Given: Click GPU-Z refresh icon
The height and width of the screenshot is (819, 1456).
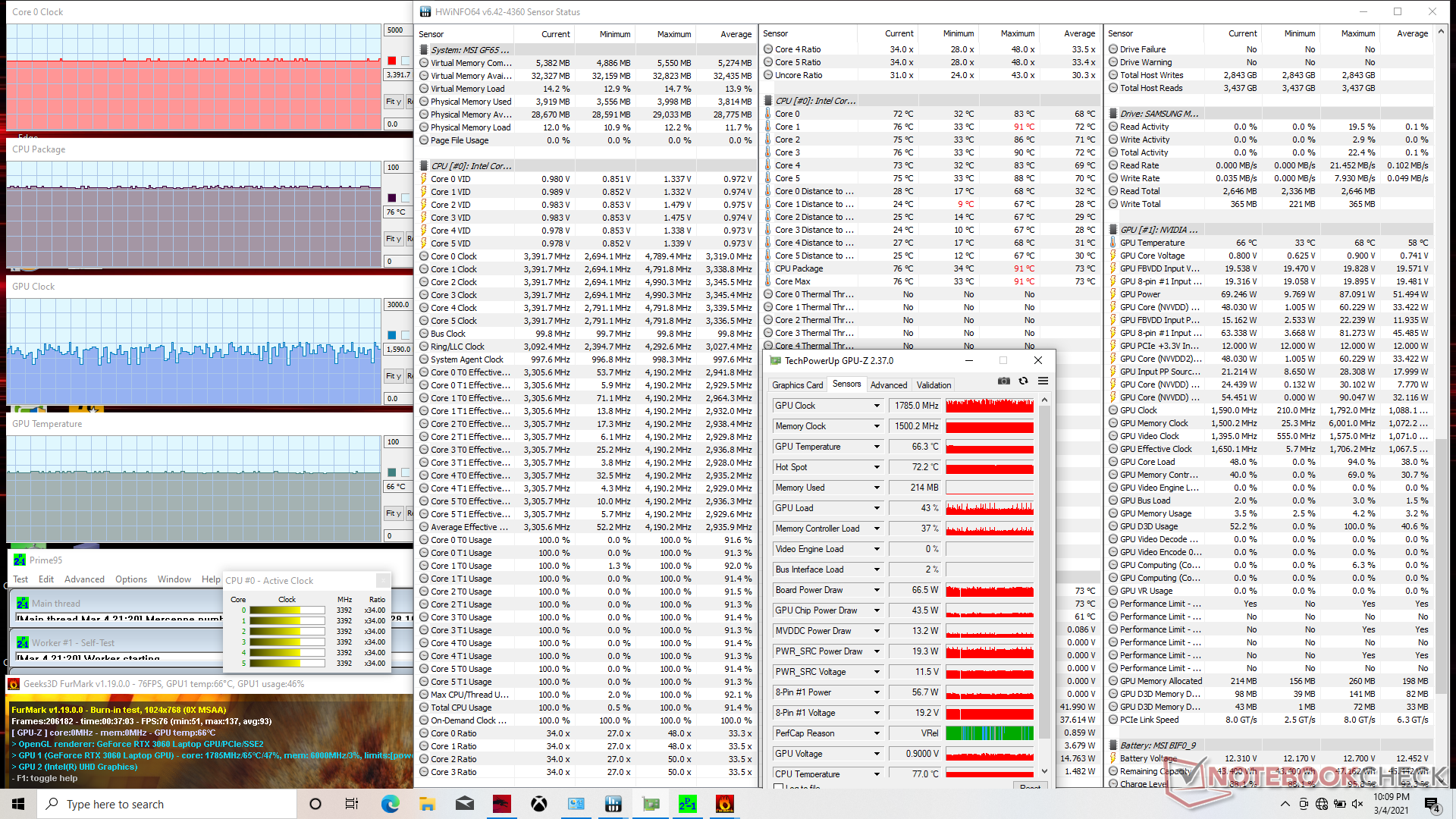Looking at the screenshot, I should click(x=1023, y=381).
